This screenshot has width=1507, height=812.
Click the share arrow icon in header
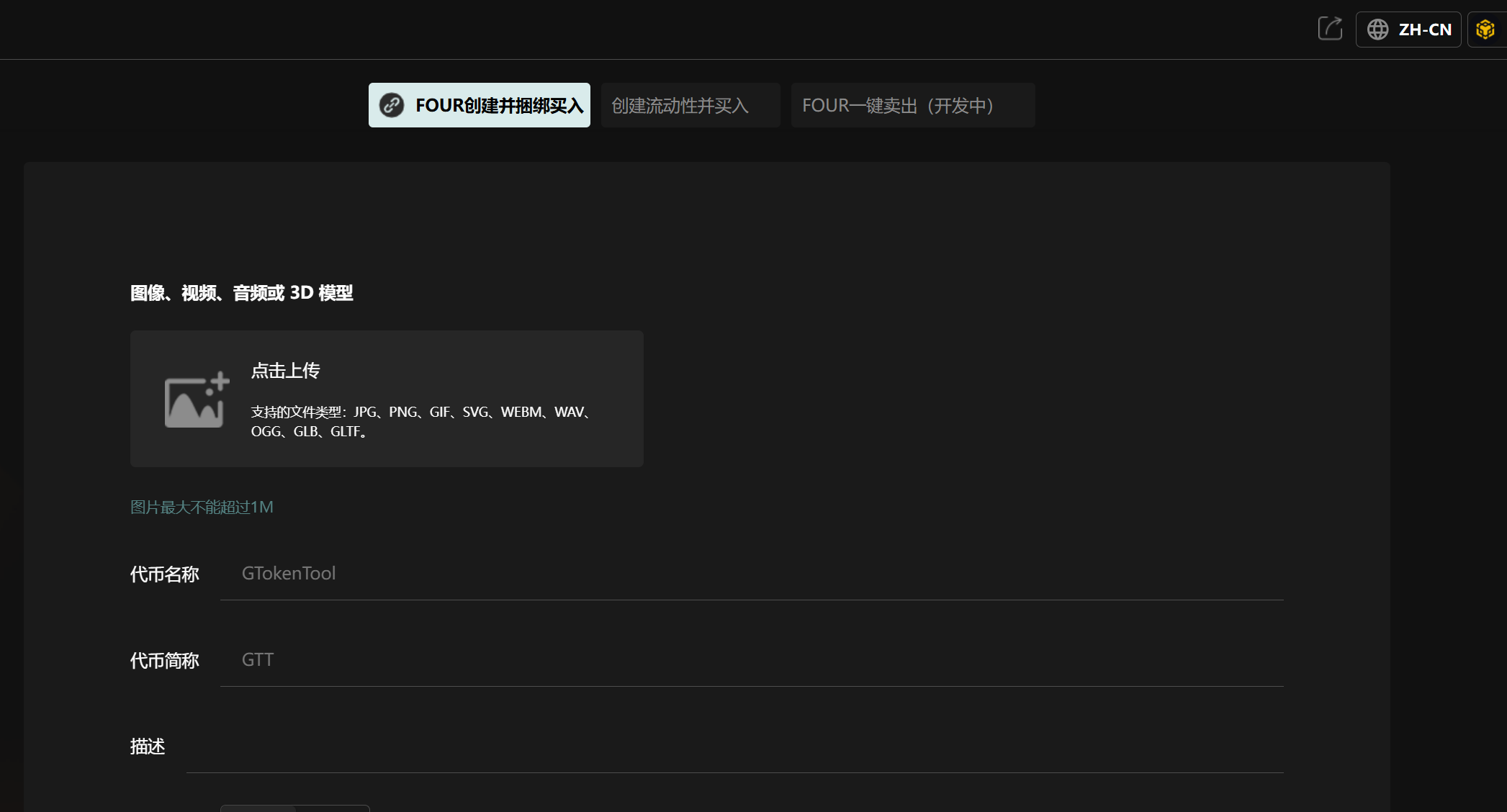1330,29
